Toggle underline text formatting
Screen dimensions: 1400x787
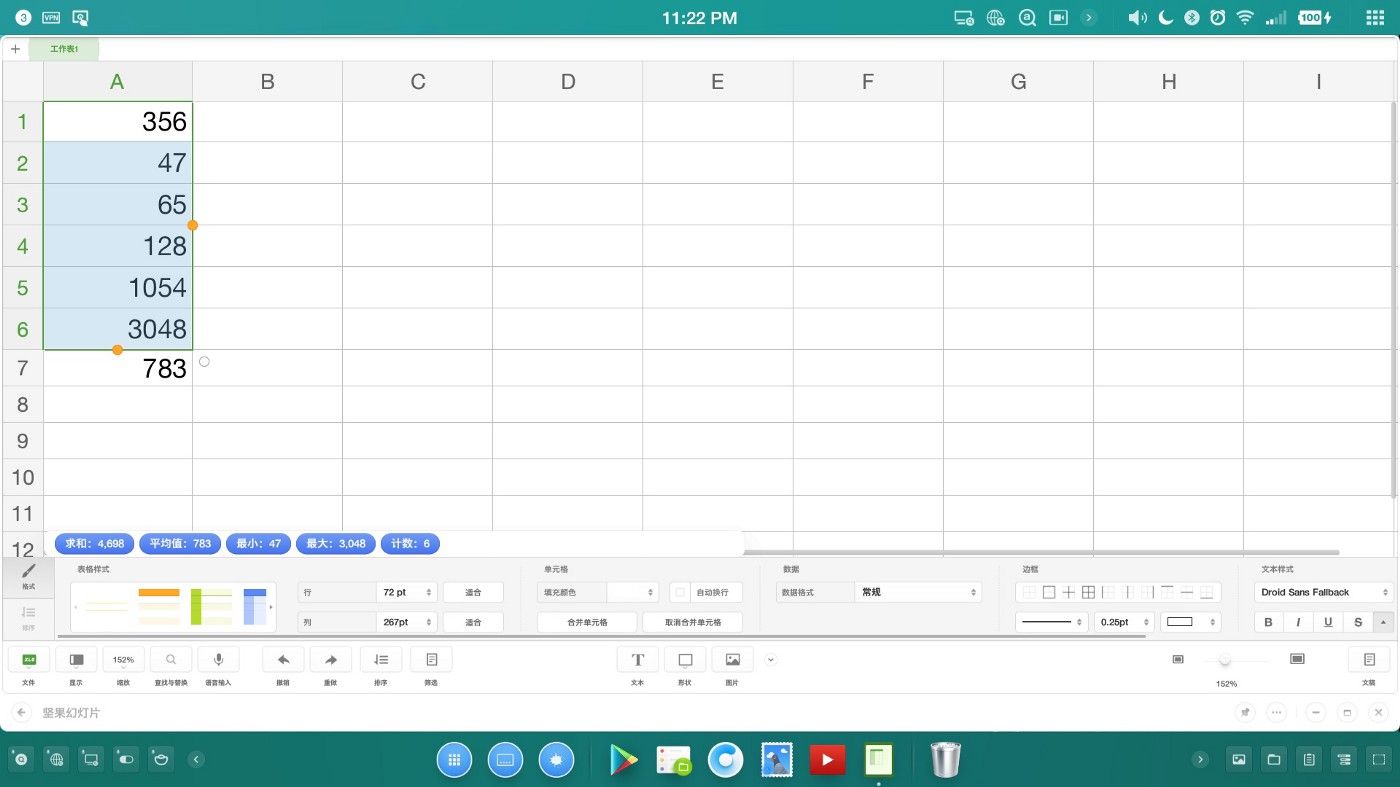coord(1328,622)
